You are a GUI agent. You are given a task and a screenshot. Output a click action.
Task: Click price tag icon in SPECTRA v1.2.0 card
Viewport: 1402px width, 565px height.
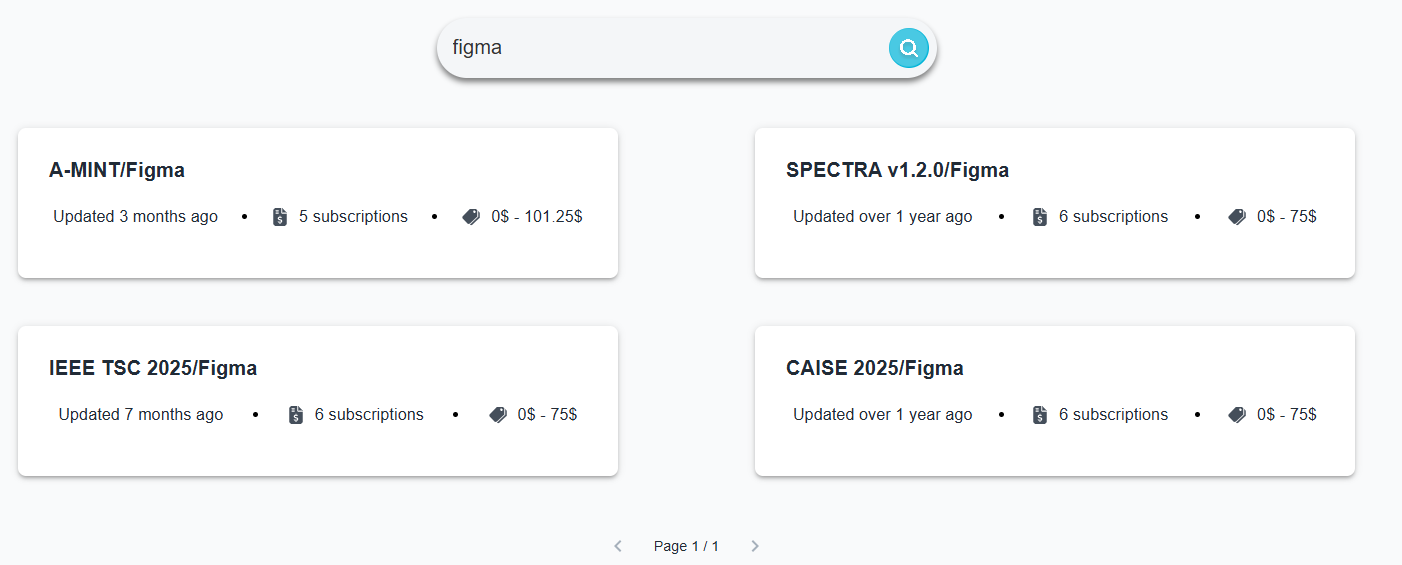tap(1237, 217)
